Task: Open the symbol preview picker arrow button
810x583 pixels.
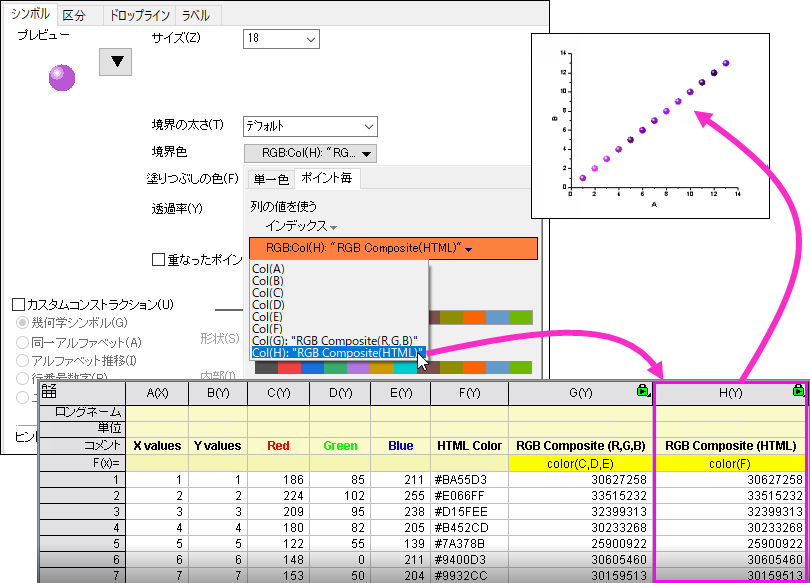Action: click(x=115, y=62)
